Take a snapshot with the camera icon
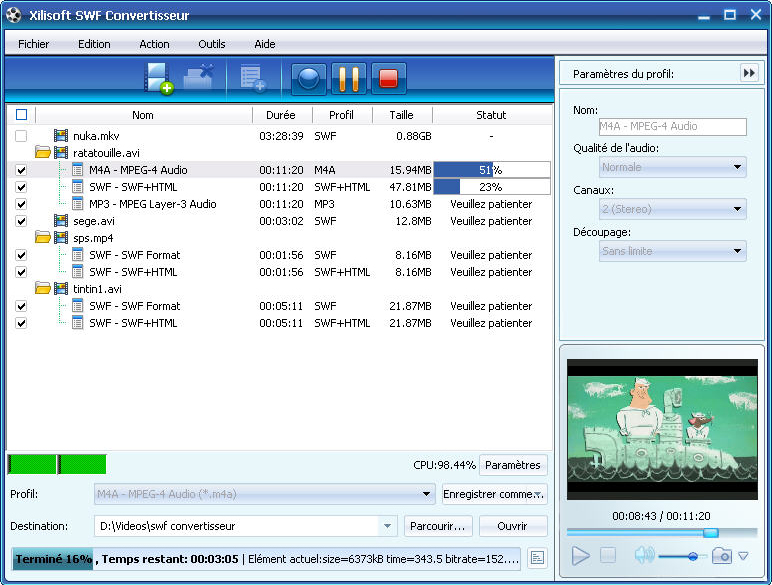This screenshot has height=585, width=772. click(722, 556)
